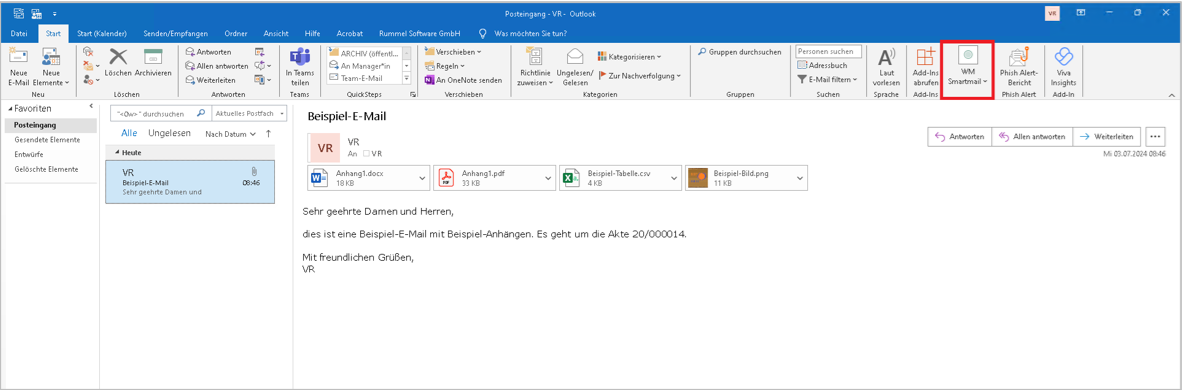Screen dimensions: 1182x390
Task: Click the Phish Alert-Bericht button
Action: [1020, 66]
